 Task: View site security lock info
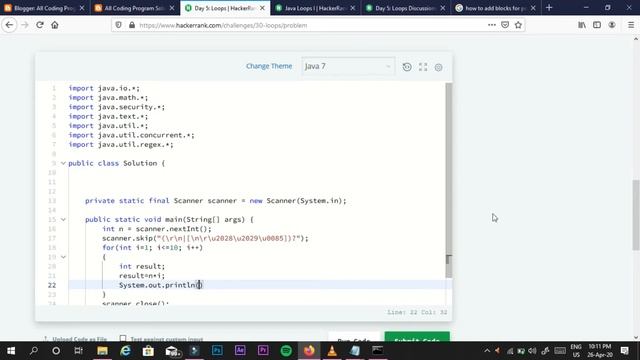[131, 25]
